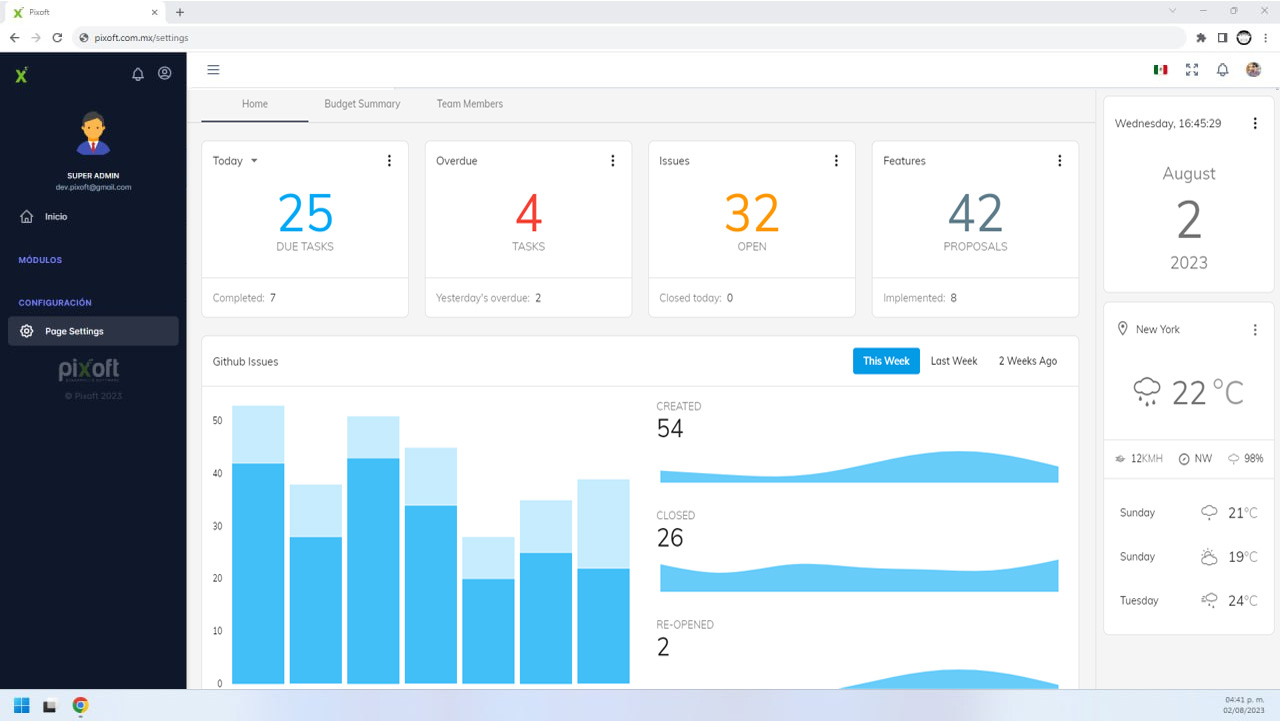Select Last Week filter
Viewport: 1280px width, 721px height.
click(x=954, y=361)
